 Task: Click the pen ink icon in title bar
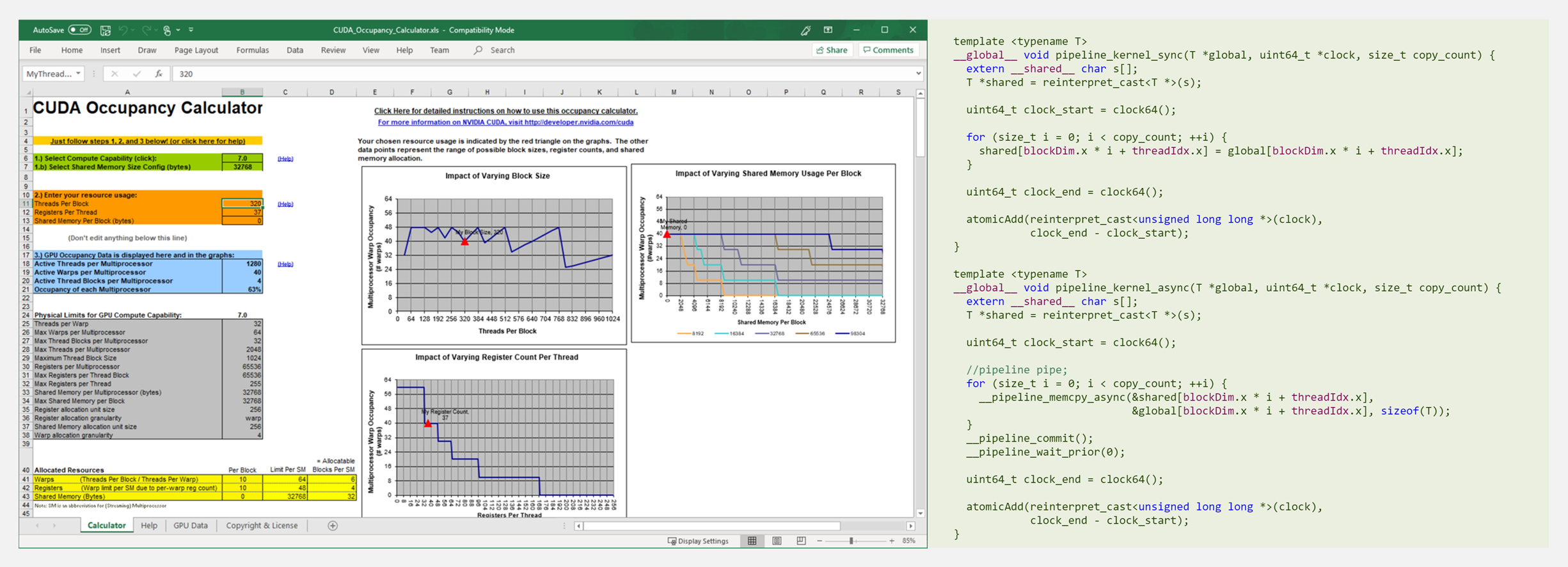click(805, 30)
